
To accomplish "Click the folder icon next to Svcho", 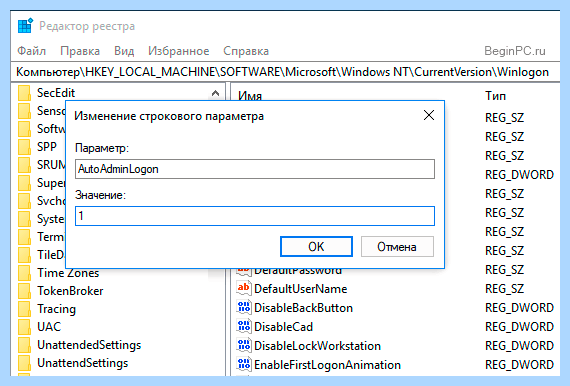I will pos(24,201).
